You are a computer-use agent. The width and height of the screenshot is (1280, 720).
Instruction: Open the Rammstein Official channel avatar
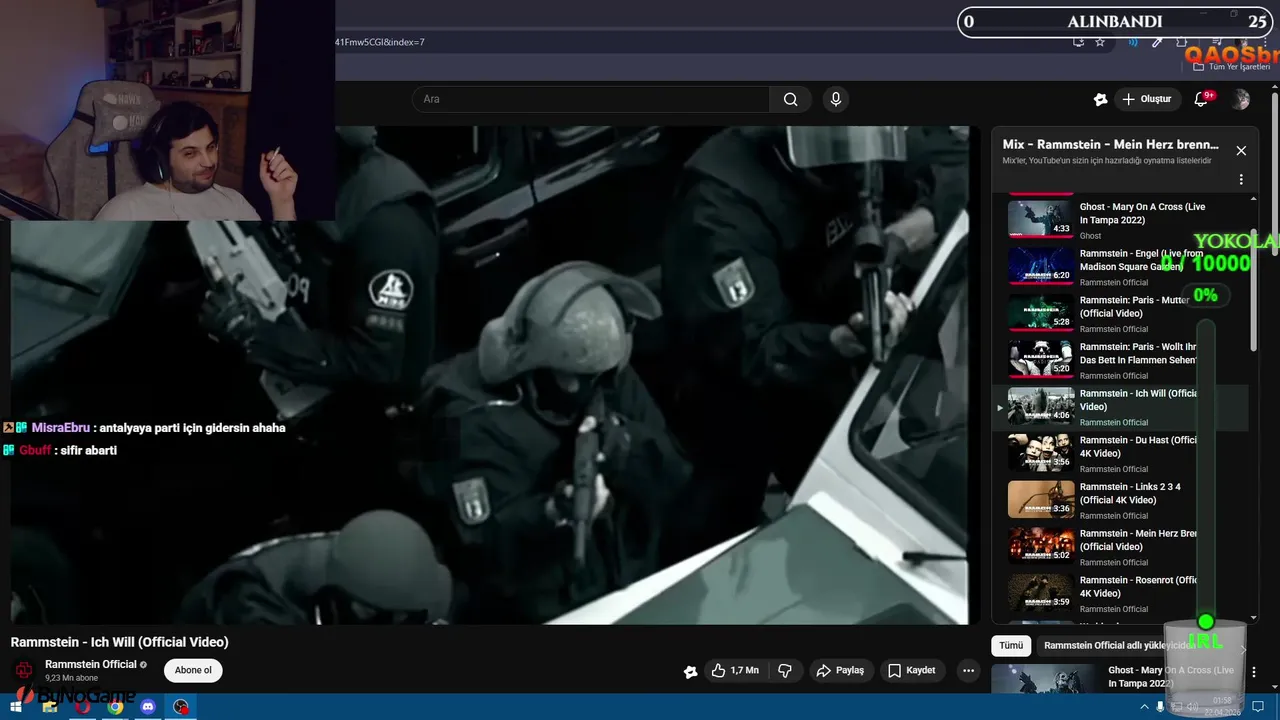tap(24, 670)
